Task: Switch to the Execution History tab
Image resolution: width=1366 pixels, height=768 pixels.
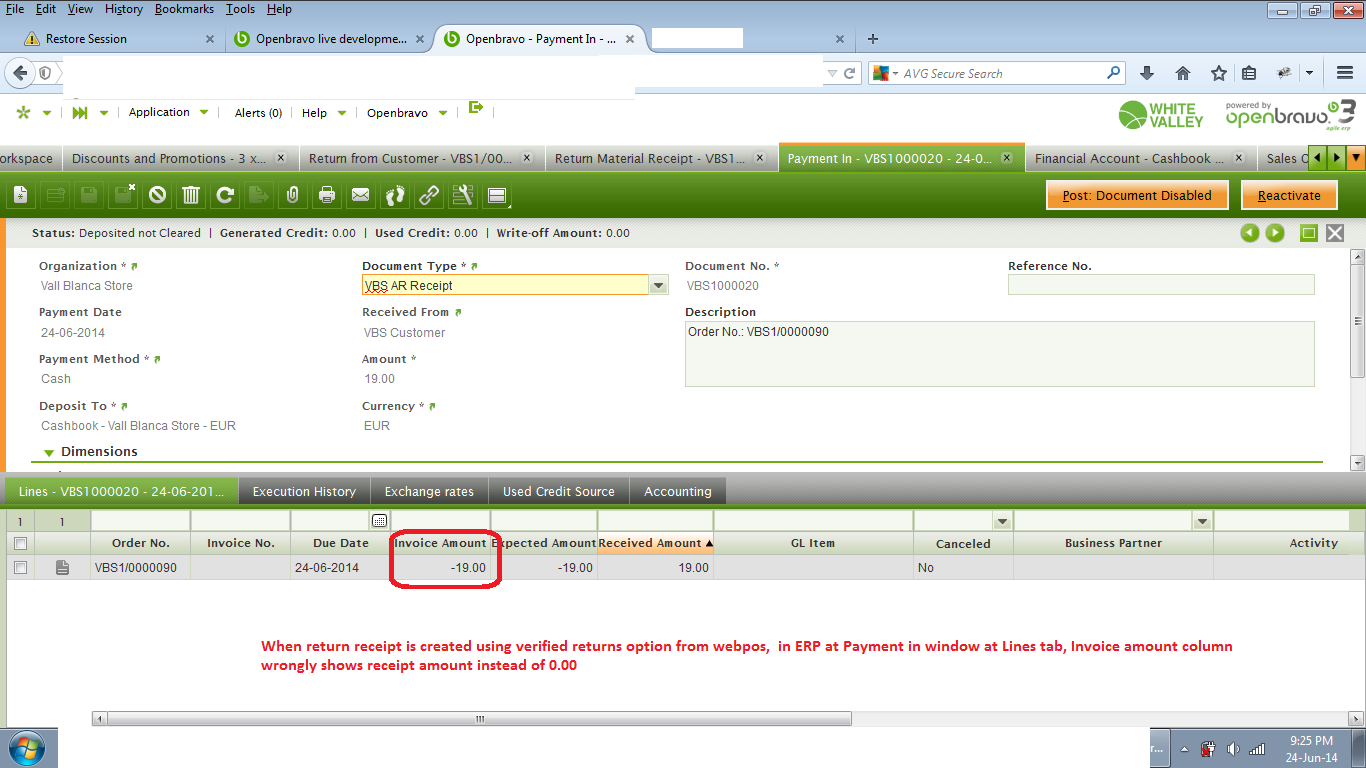Action: click(x=304, y=491)
